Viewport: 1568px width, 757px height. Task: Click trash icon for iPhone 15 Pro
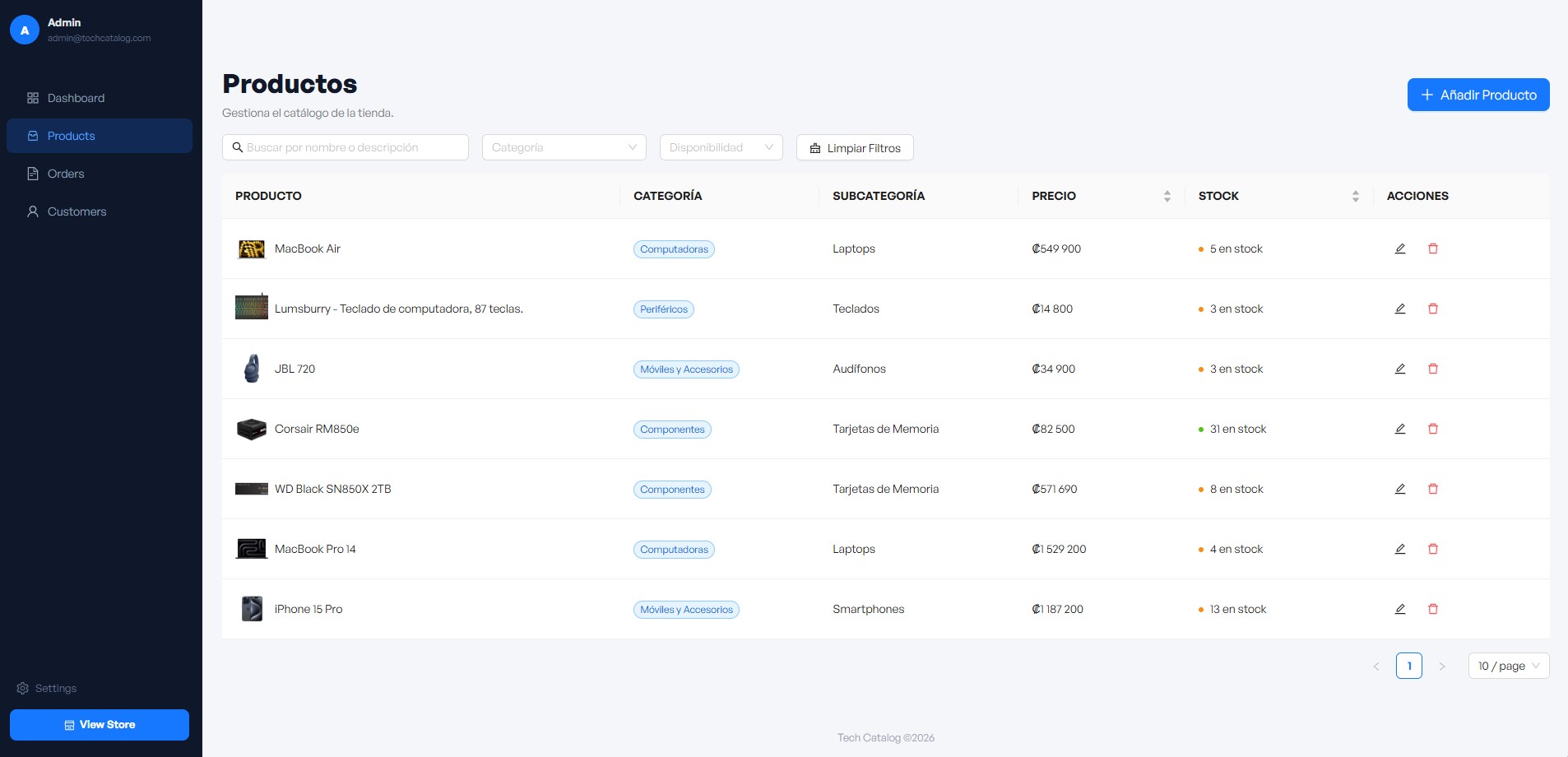click(1432, 609)
